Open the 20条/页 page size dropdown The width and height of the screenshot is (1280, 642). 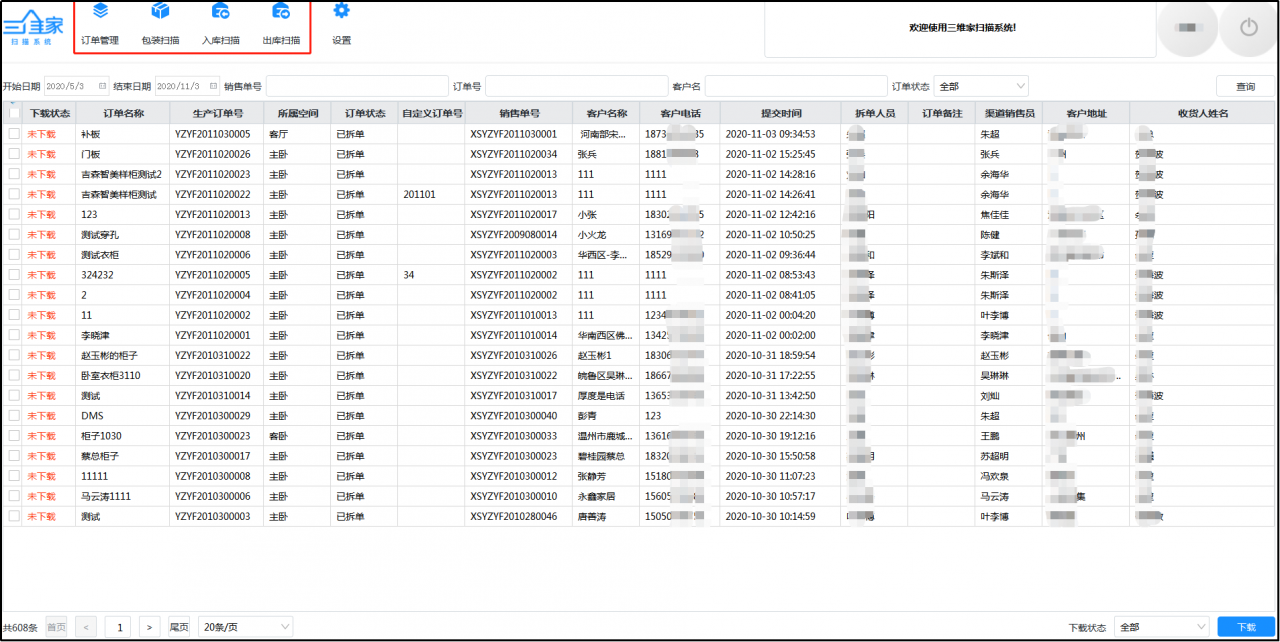(x=245, y=627)
